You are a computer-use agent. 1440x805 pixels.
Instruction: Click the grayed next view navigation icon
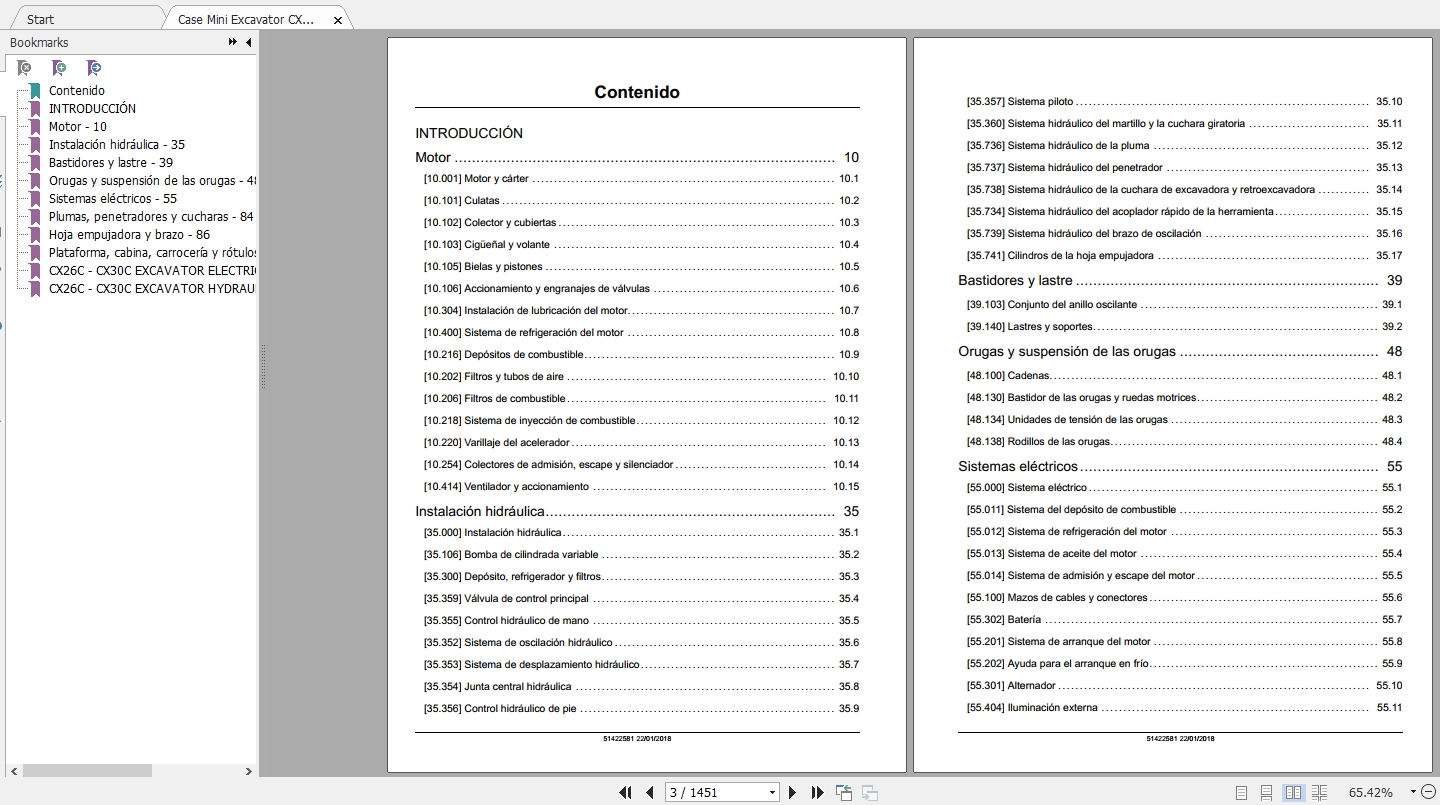click(x=870, y=792)
